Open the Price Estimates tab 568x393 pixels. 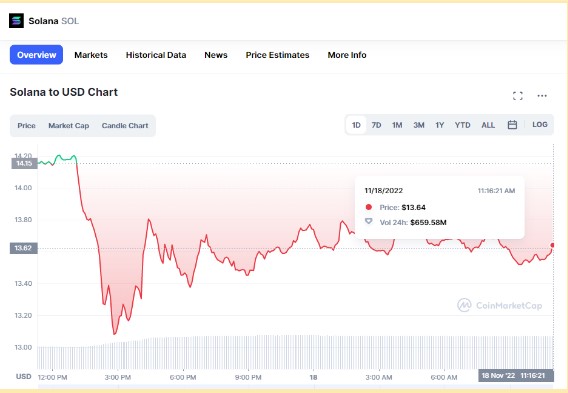coord(277,55)
